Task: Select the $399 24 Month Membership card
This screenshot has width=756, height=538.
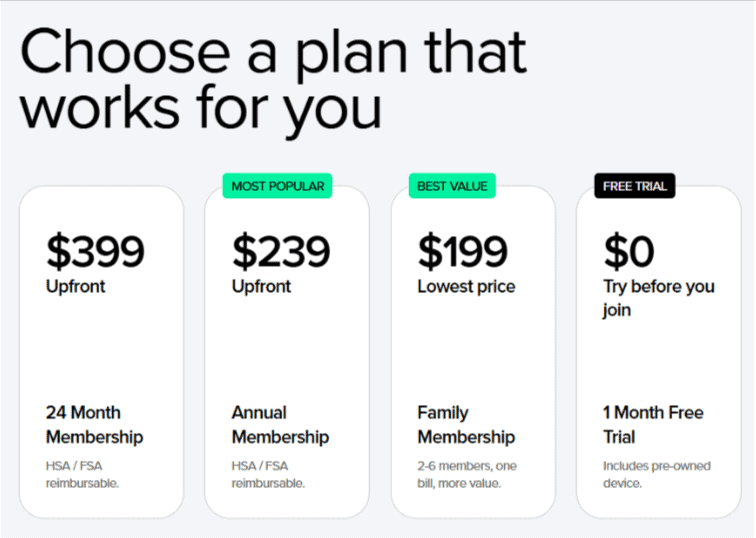Action: click(x=101, y=350)
